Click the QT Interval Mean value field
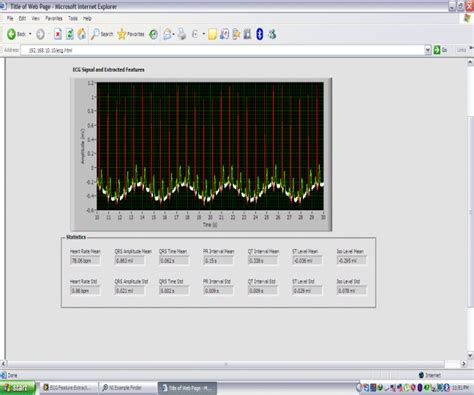This screenshot has height=395, width=474. point(263,261)
